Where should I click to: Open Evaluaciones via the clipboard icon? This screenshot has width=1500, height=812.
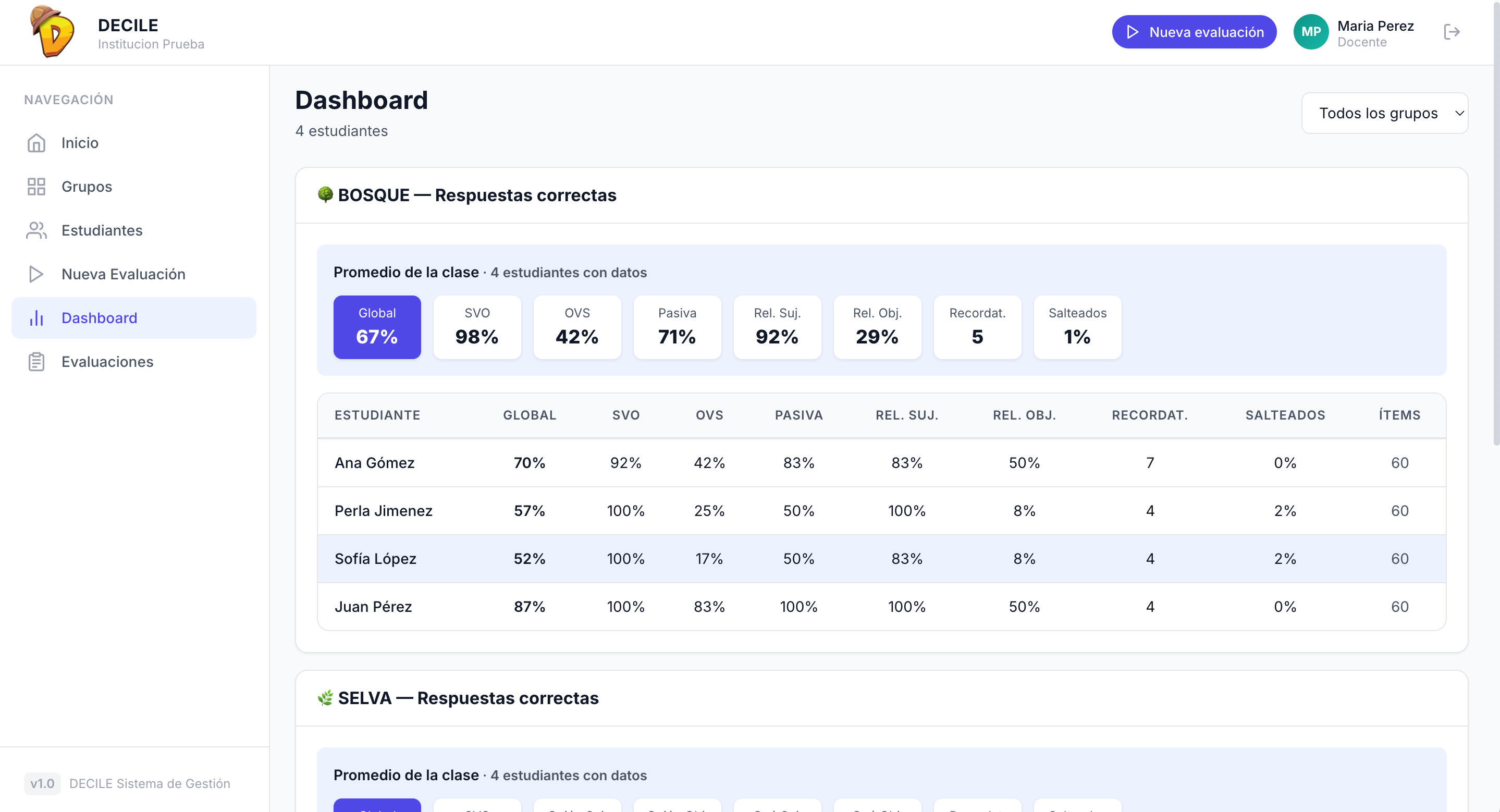tap(36, 362)
